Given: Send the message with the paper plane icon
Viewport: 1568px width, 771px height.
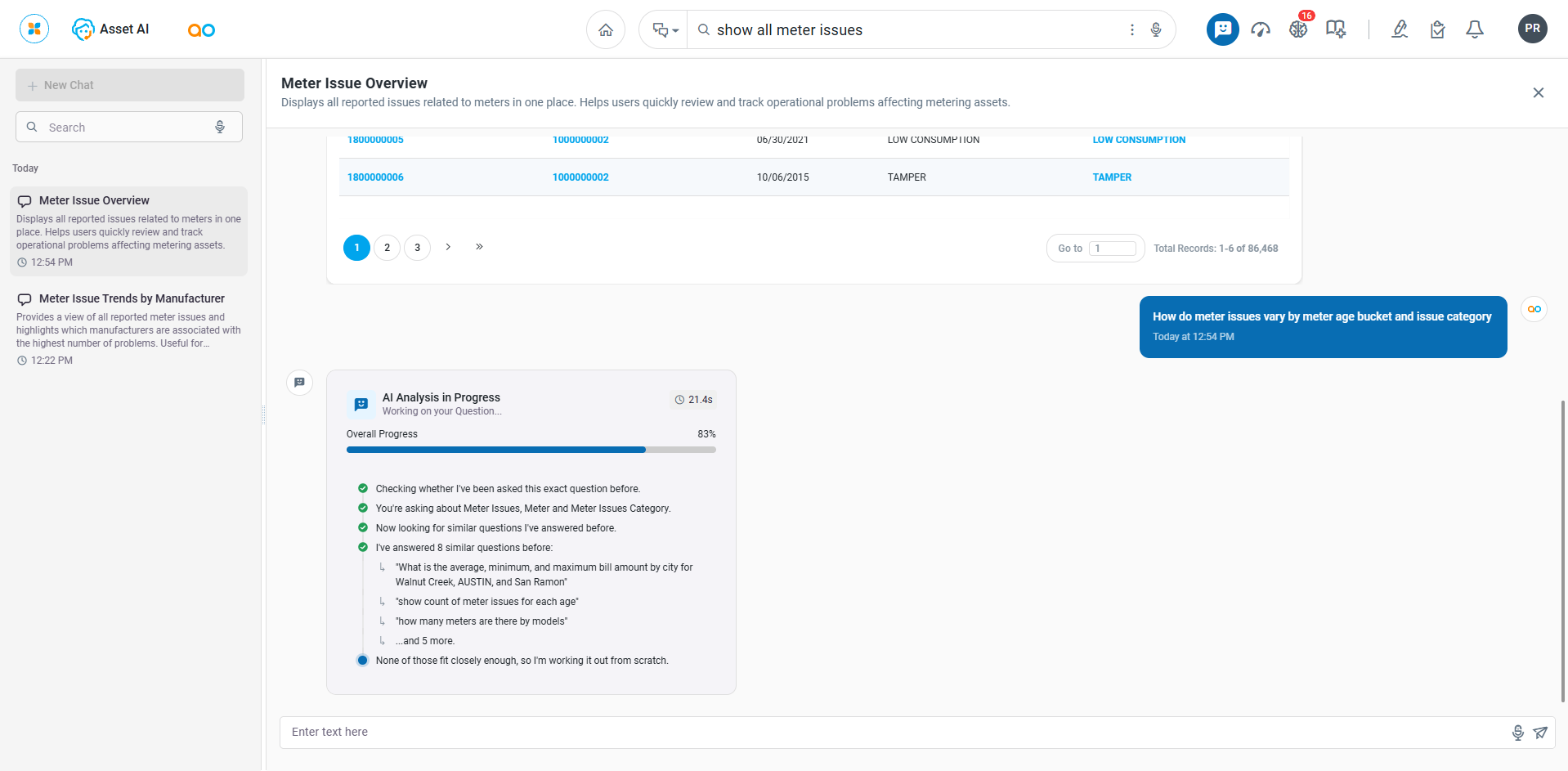Looking at the screenshot, I should point(1540,733).
